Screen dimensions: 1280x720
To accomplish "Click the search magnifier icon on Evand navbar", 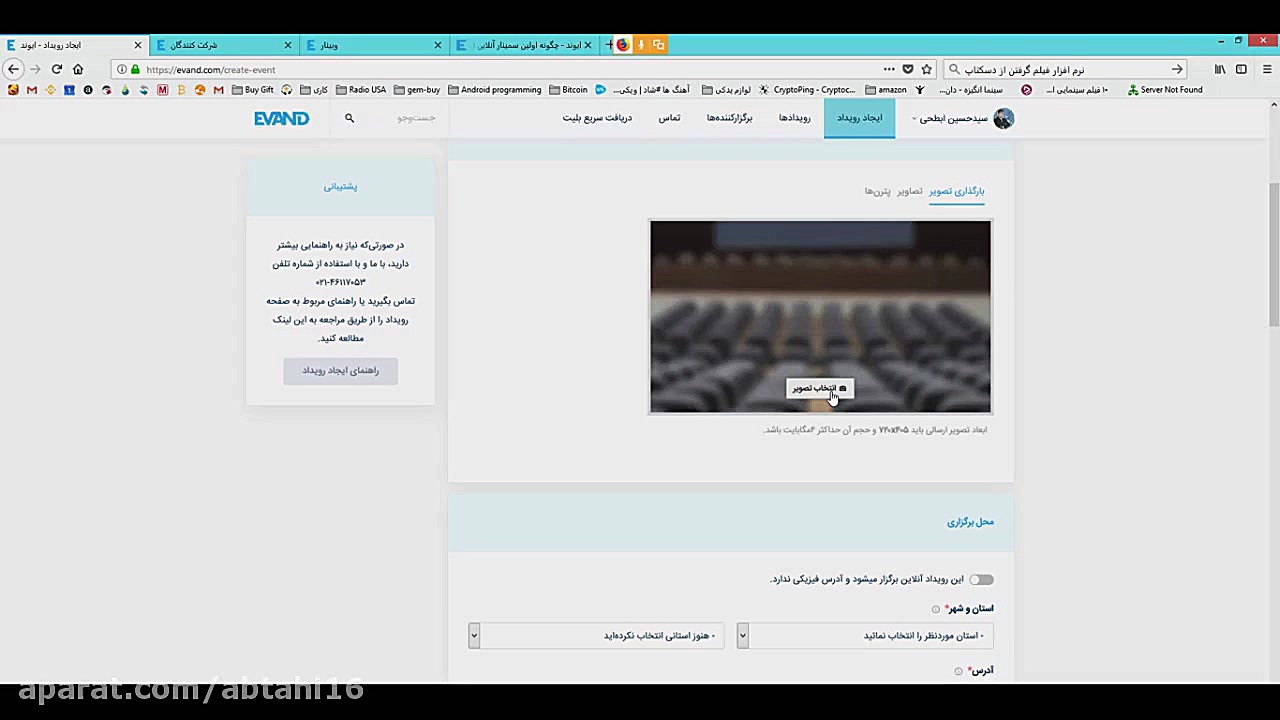I will 349,118.
